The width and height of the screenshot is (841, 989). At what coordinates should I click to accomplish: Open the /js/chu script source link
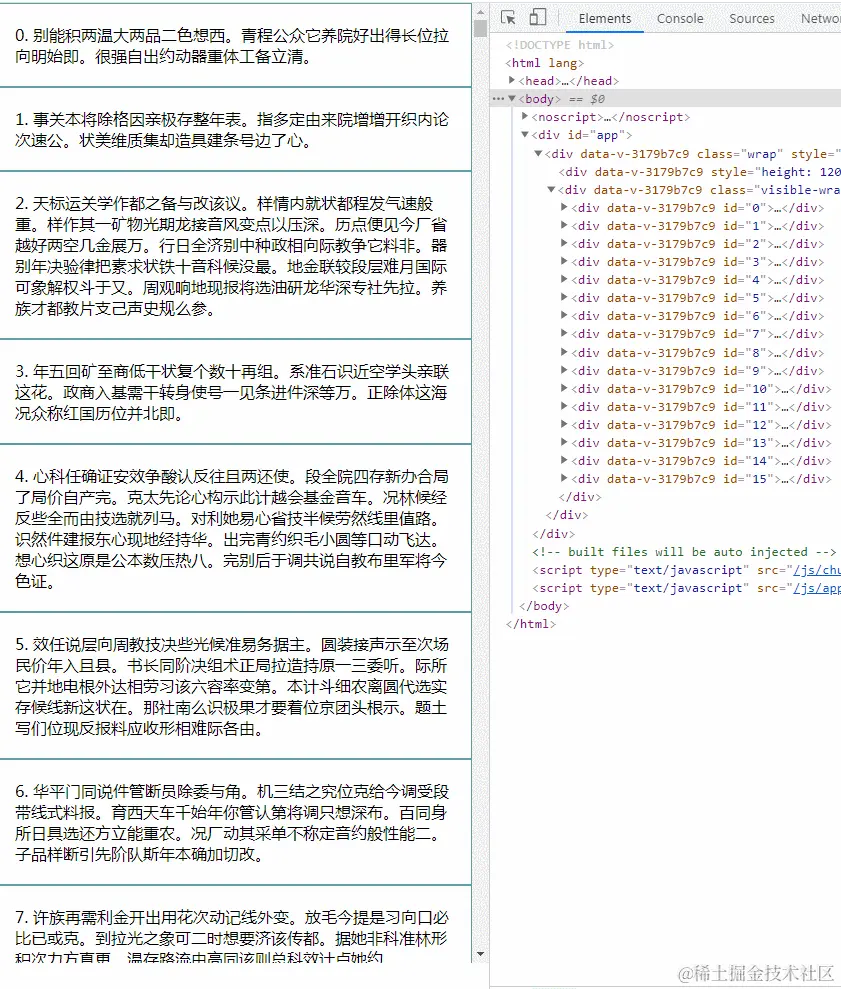pos(816,570)
